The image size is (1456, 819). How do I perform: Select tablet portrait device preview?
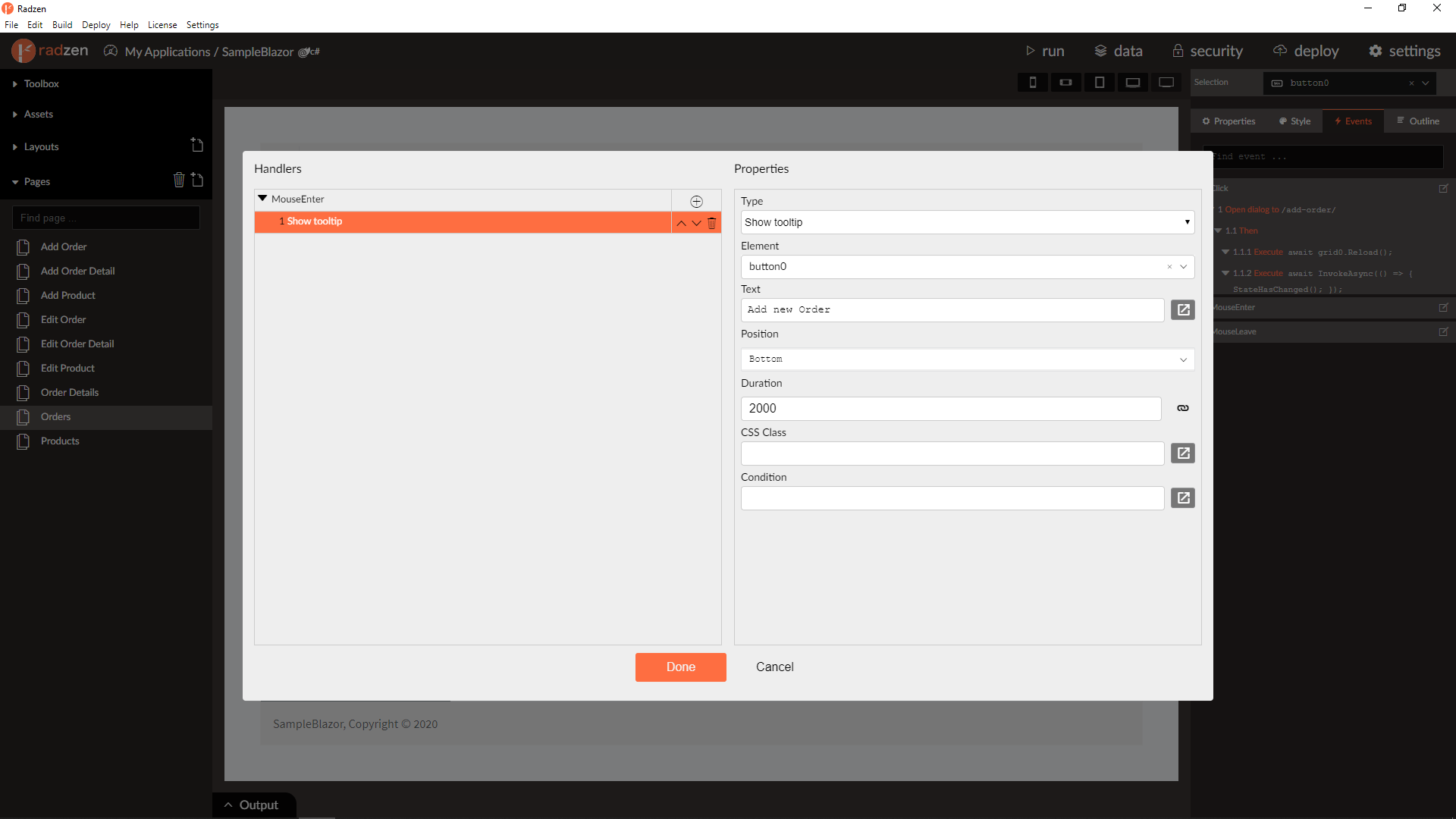[1100, 83]
